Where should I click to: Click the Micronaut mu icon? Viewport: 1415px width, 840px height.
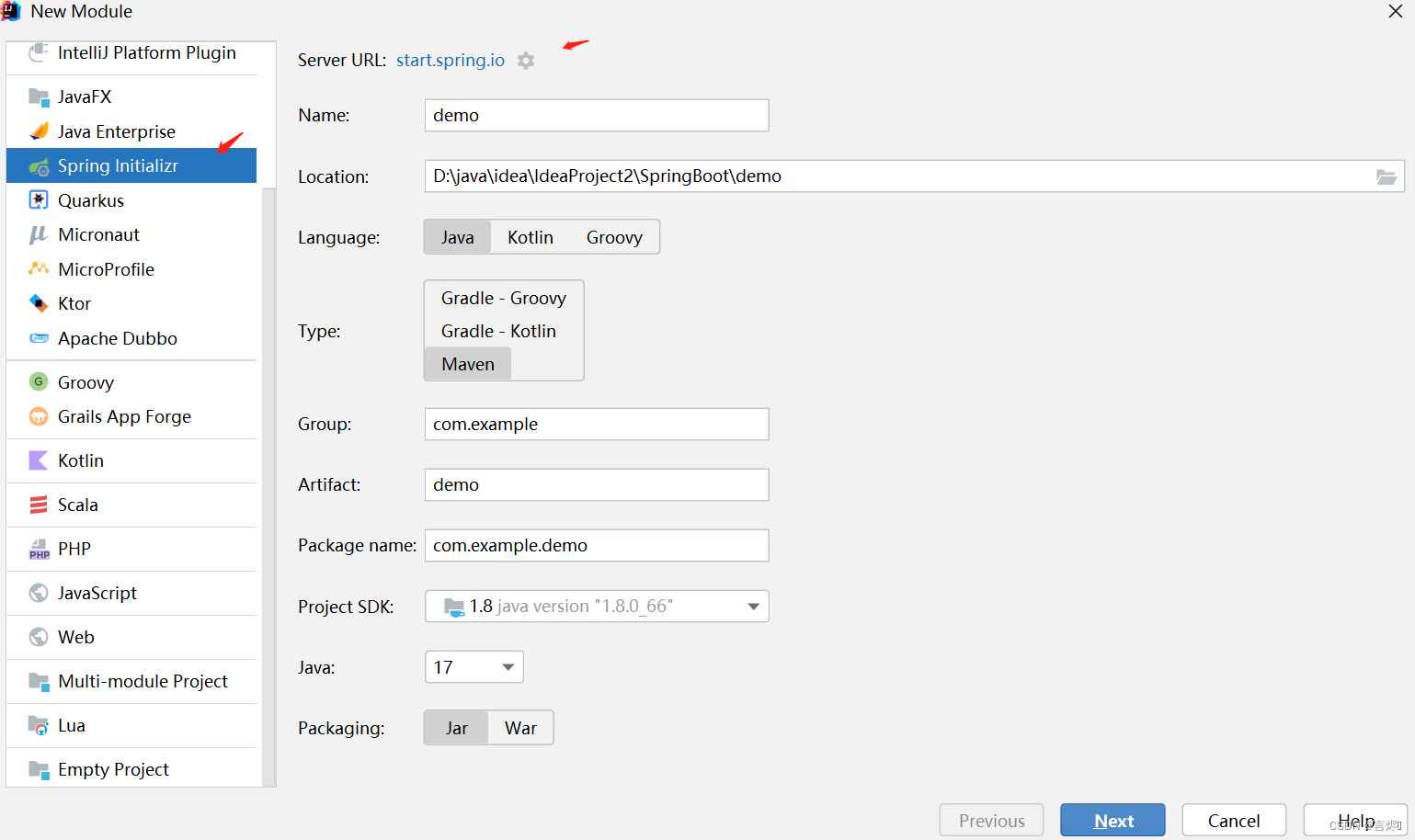pos(39,235)
